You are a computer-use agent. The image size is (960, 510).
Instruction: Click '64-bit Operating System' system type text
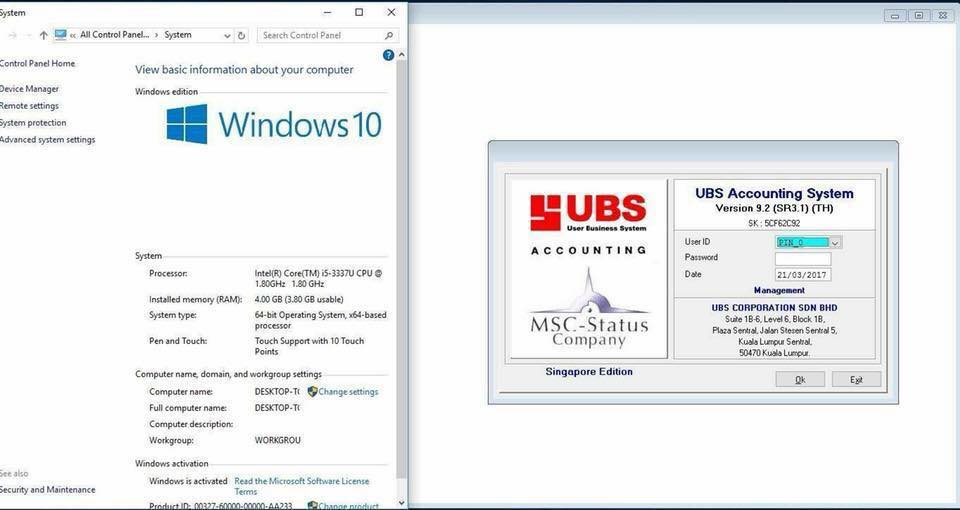coord(320,320)
